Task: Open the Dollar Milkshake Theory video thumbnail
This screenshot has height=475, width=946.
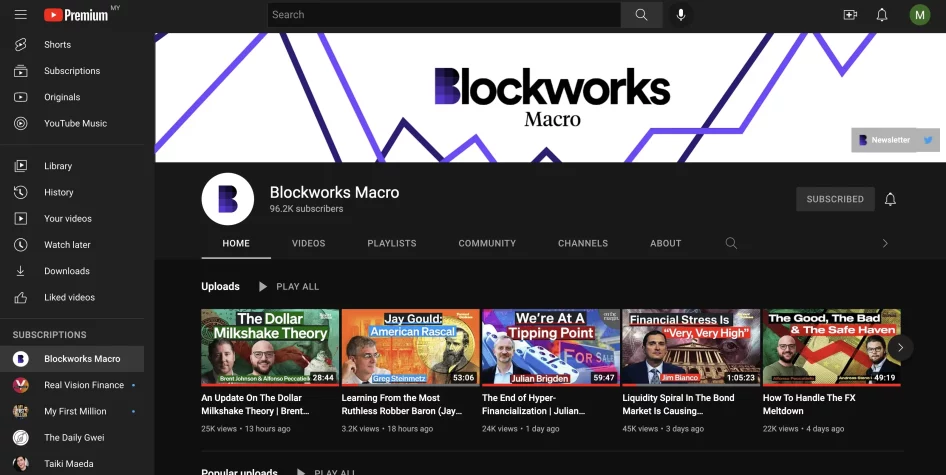Action: (270, 347)
